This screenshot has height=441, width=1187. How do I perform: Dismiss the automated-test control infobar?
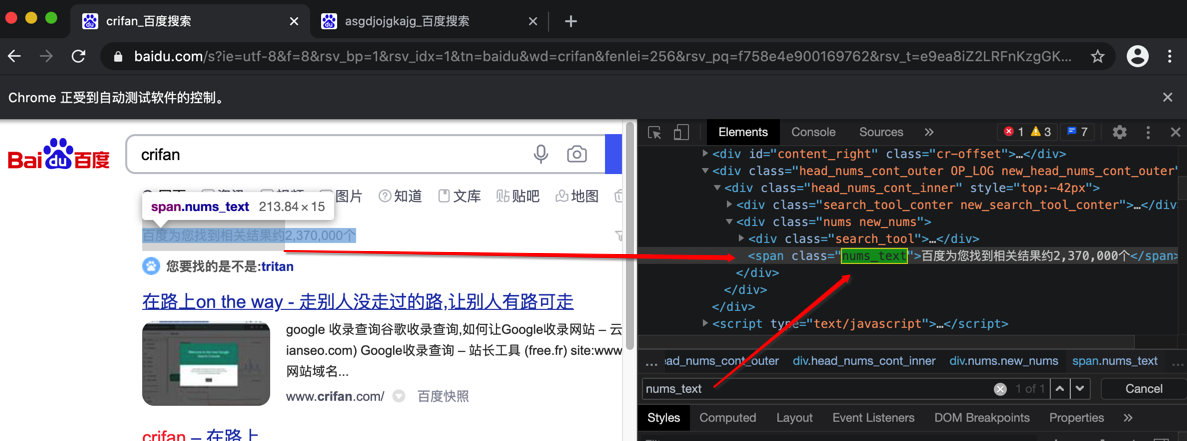click(x=1168, y=98)
